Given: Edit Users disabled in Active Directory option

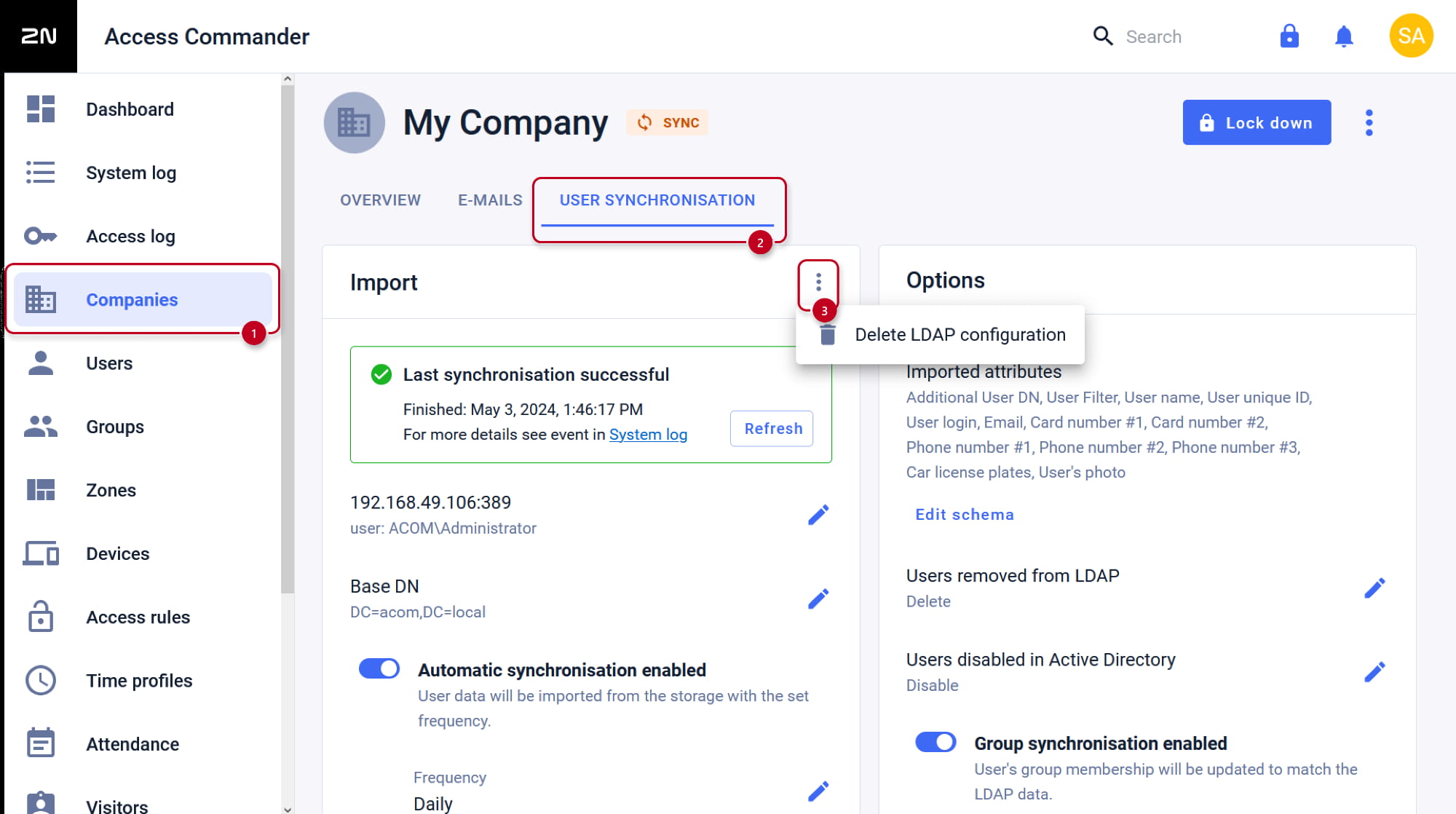Looking at the screenshot, I should point(1374,671).
